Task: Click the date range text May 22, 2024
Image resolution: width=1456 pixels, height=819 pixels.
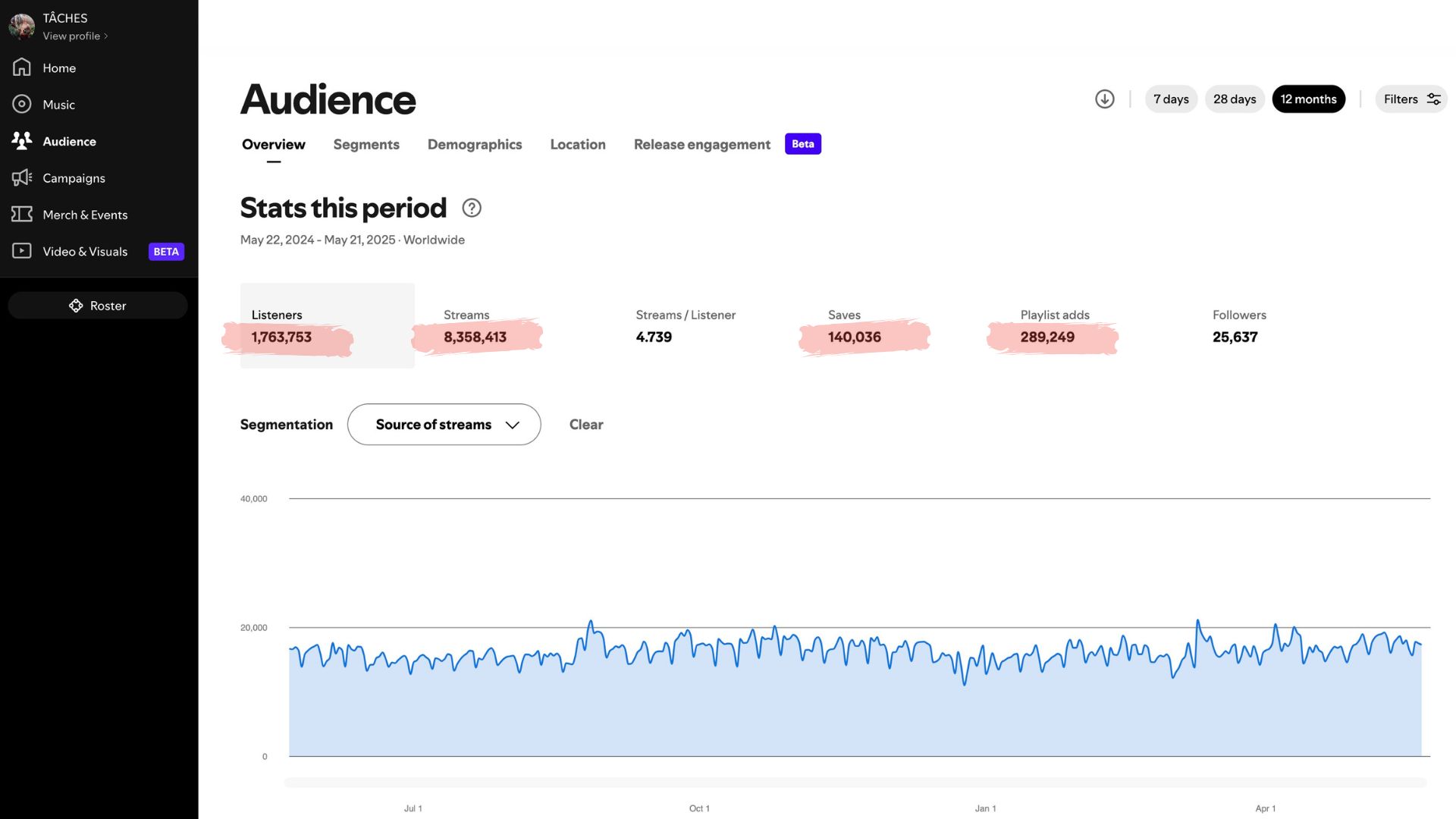Action: pyautogui.click(x=277, y=240)
